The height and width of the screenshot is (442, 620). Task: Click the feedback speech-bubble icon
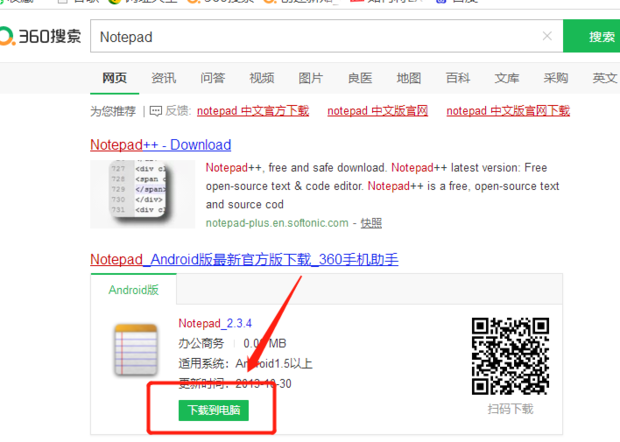click(156, 111)
